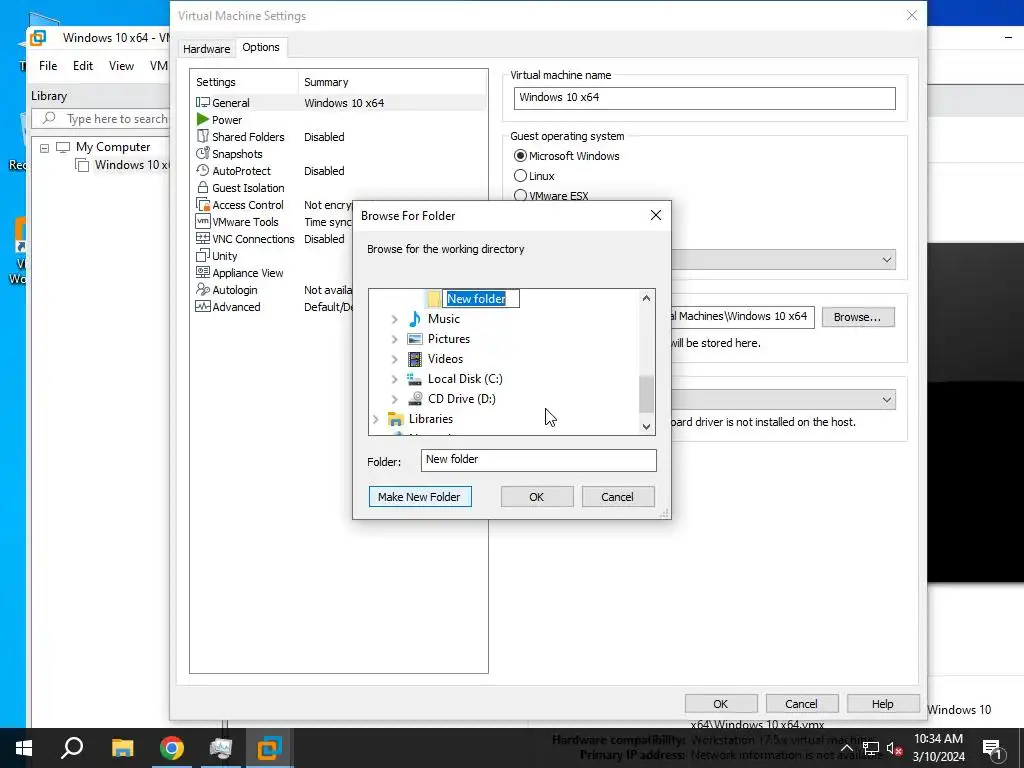Confirm Browse For Folder with OK
This screenshot has width=1024, height=768.
coord(537,496)
